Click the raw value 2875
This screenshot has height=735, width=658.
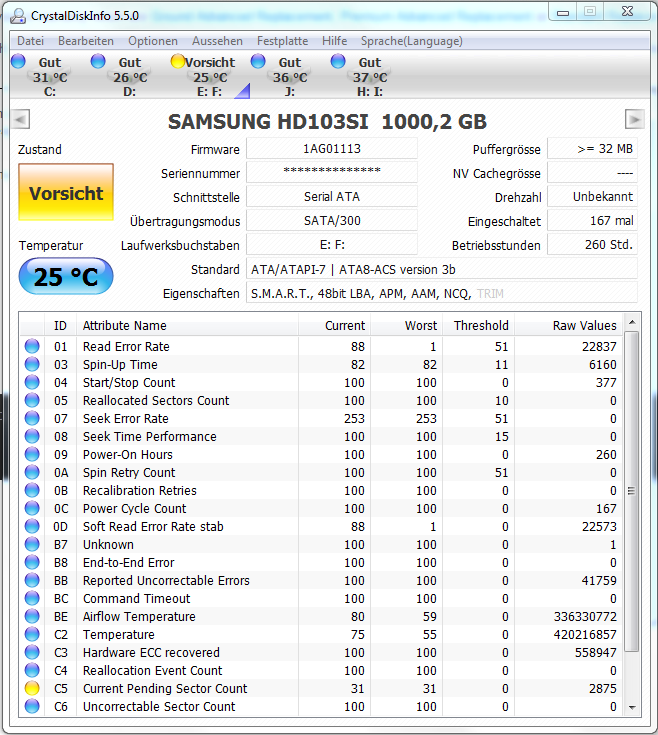(x=602, y=688)
